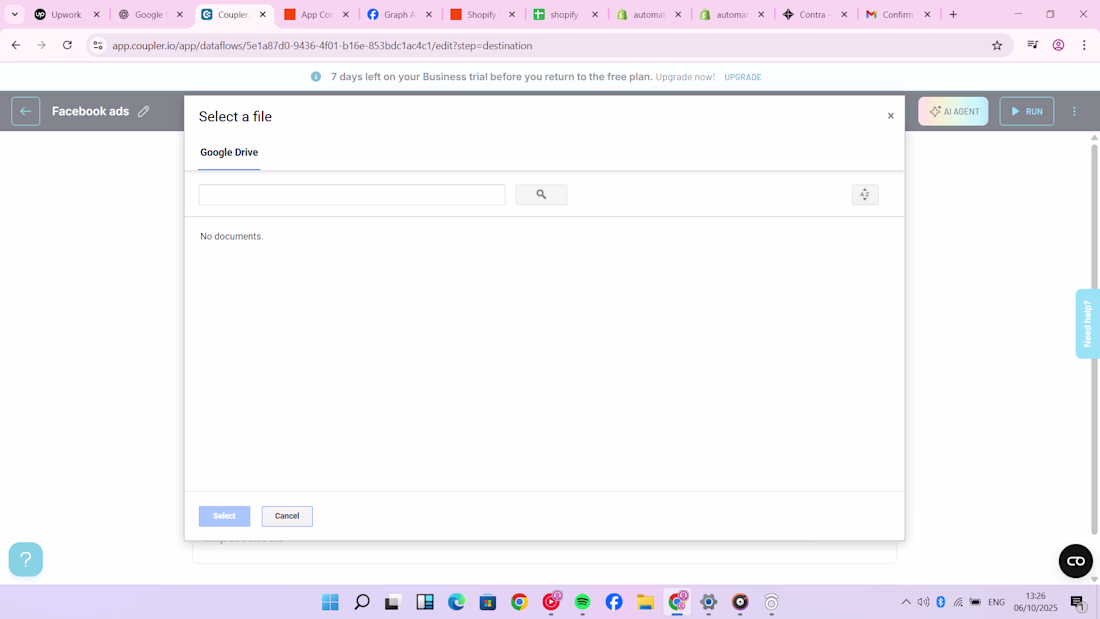Viewport: 1100px width, 619px height.
Task: Click the info icon in trial banner
Action: 316,76
